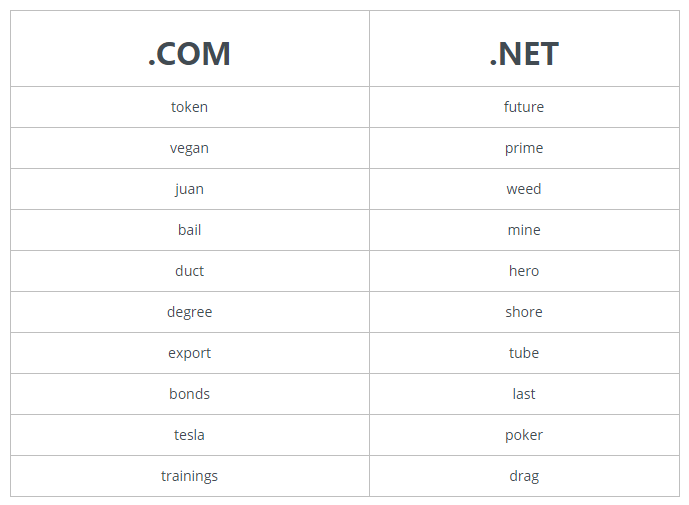689x505 pixels.
Task: Select the 'duct' cell
Action: [189, 271]
